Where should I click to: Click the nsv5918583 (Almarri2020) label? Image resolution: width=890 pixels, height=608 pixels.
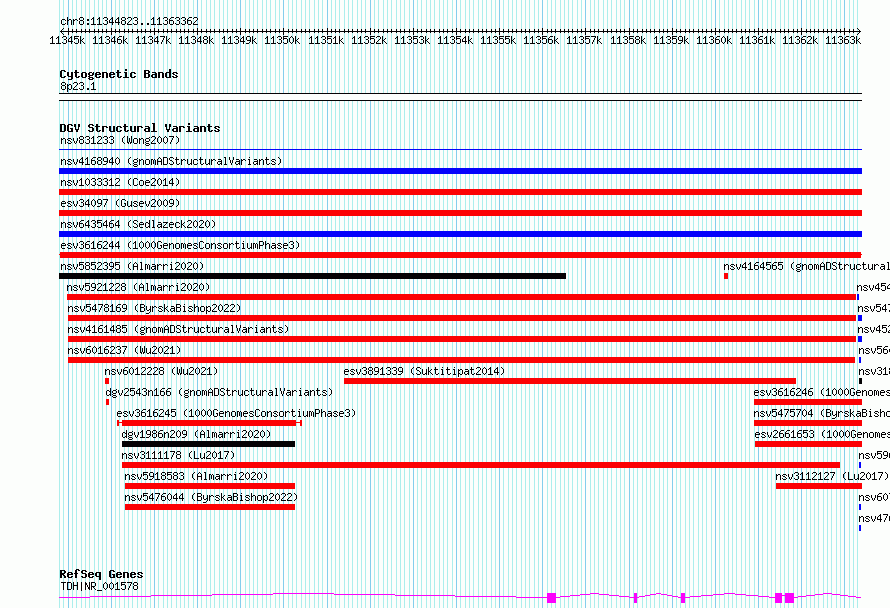pos(196,476)
